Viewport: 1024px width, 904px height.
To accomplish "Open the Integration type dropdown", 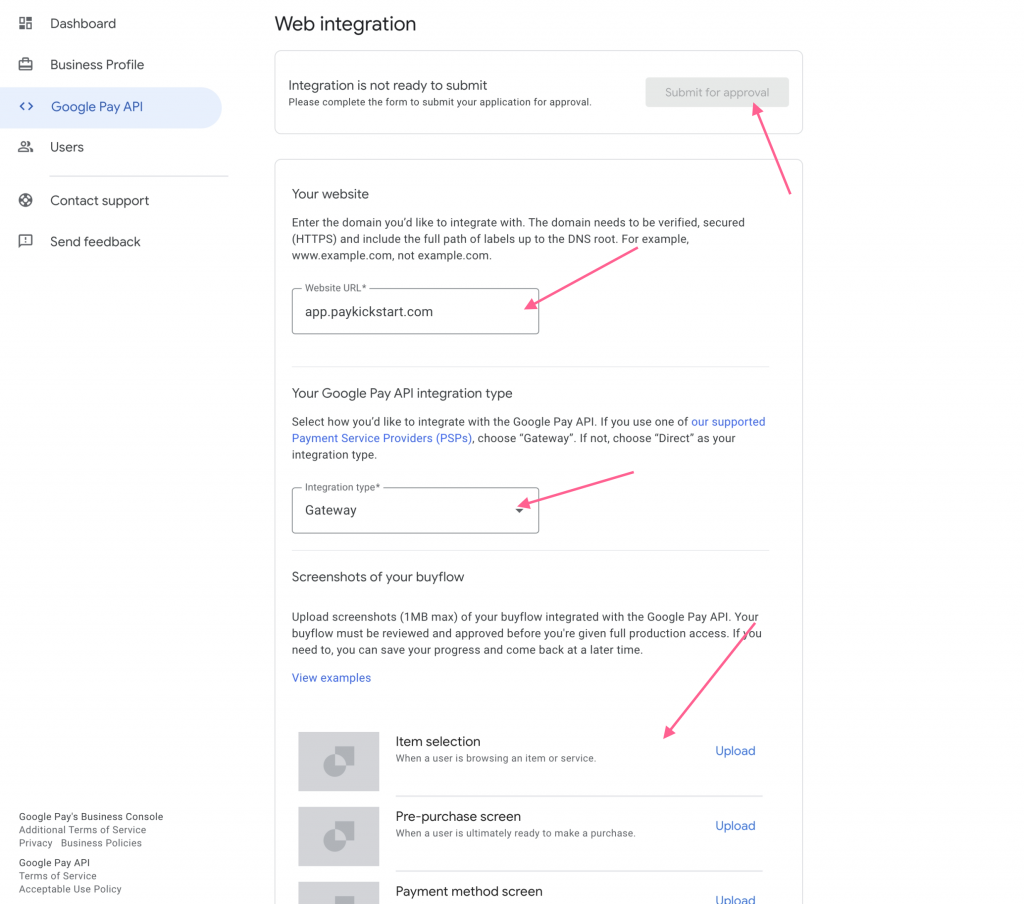I will pyautogui.click(x=415, y=510).
